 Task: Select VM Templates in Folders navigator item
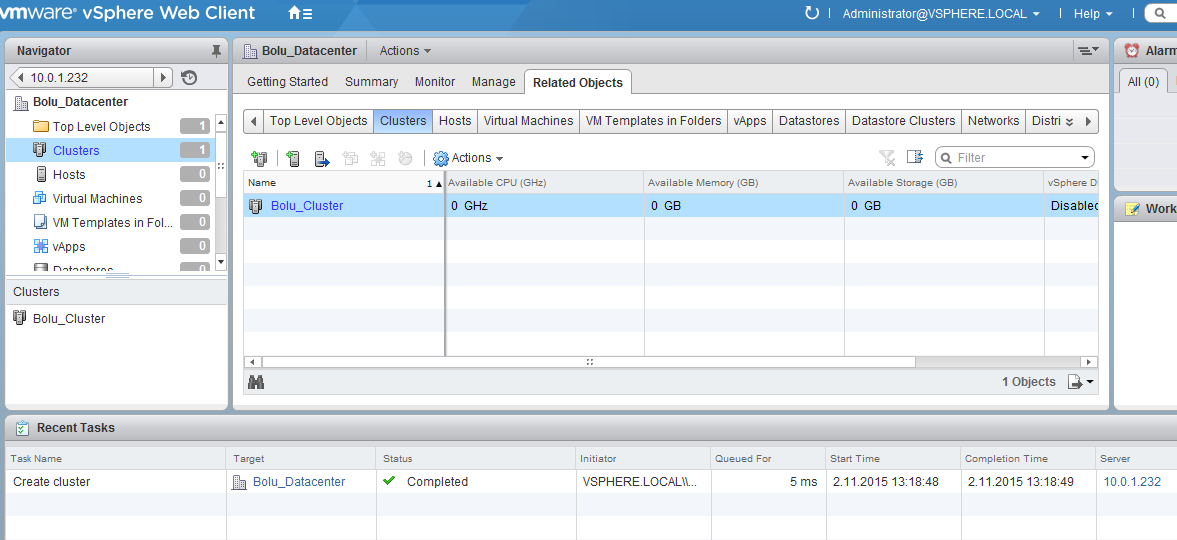tap(113, 223)
